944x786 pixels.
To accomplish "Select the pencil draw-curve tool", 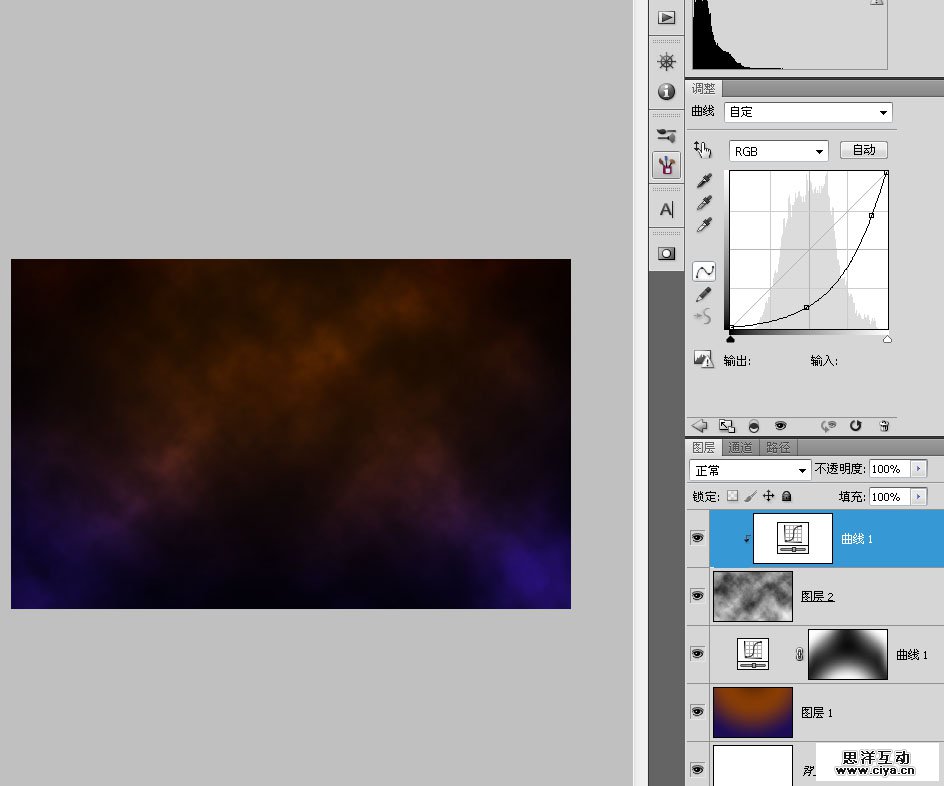I will coord(704,294).
